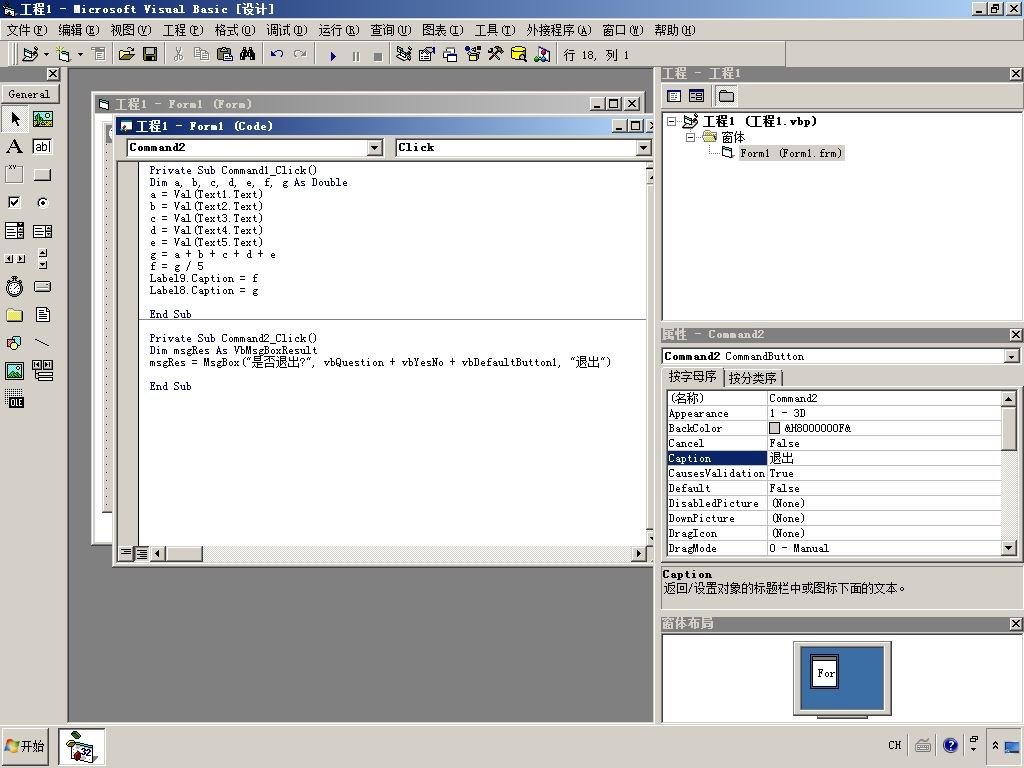Toggle Folders view in project explorer

(726, 97)
